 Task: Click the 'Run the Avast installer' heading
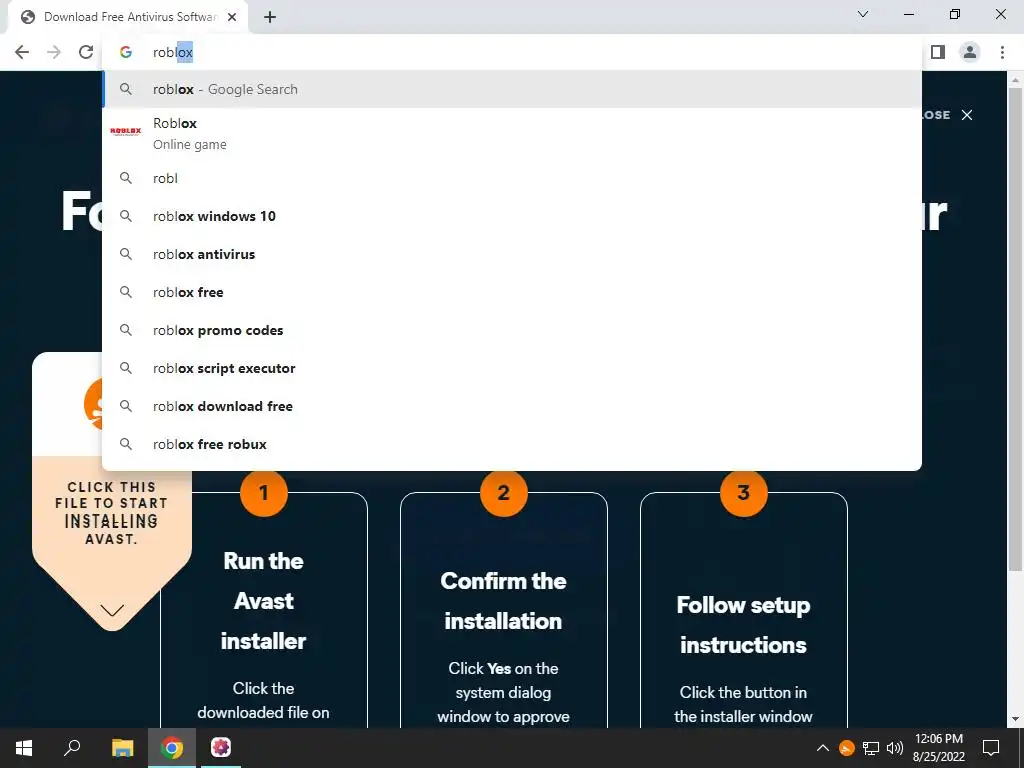(x=263, y=601)
